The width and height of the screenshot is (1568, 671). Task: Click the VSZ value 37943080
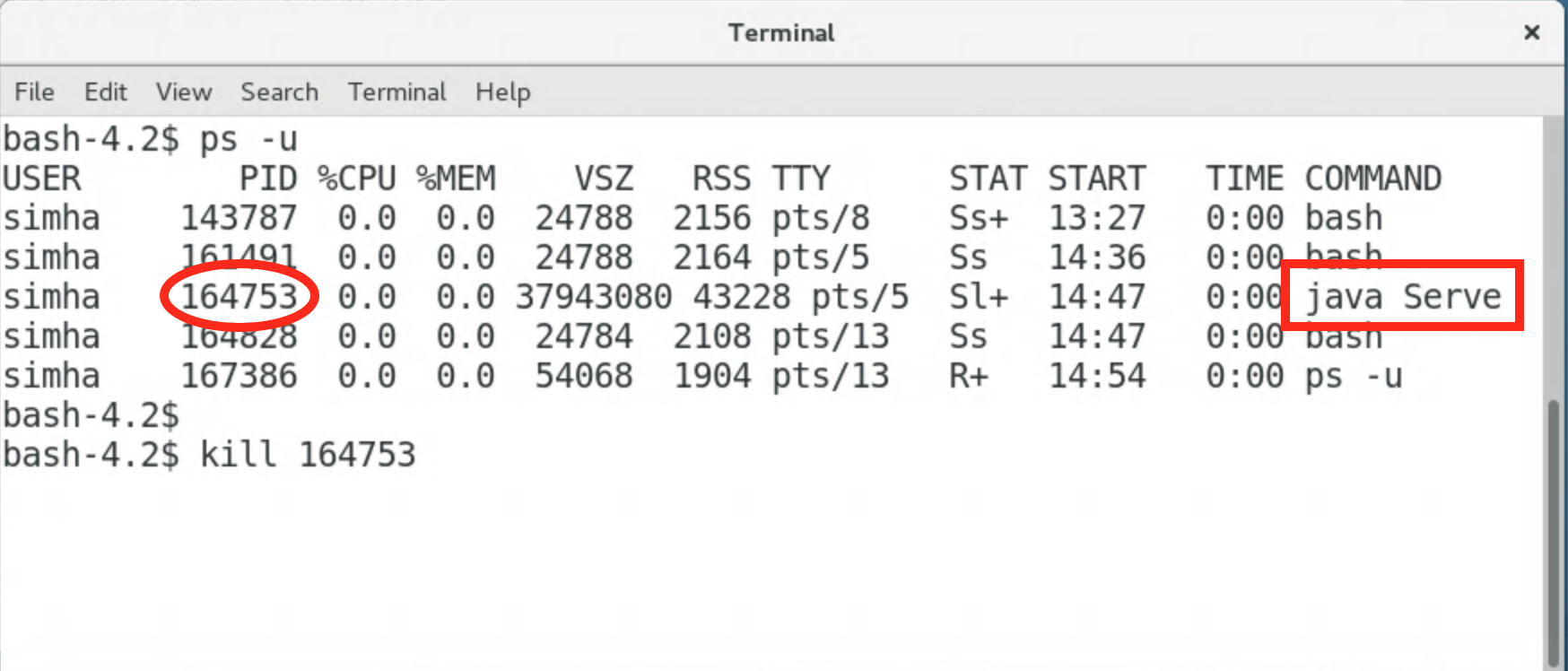pos(593,297)
